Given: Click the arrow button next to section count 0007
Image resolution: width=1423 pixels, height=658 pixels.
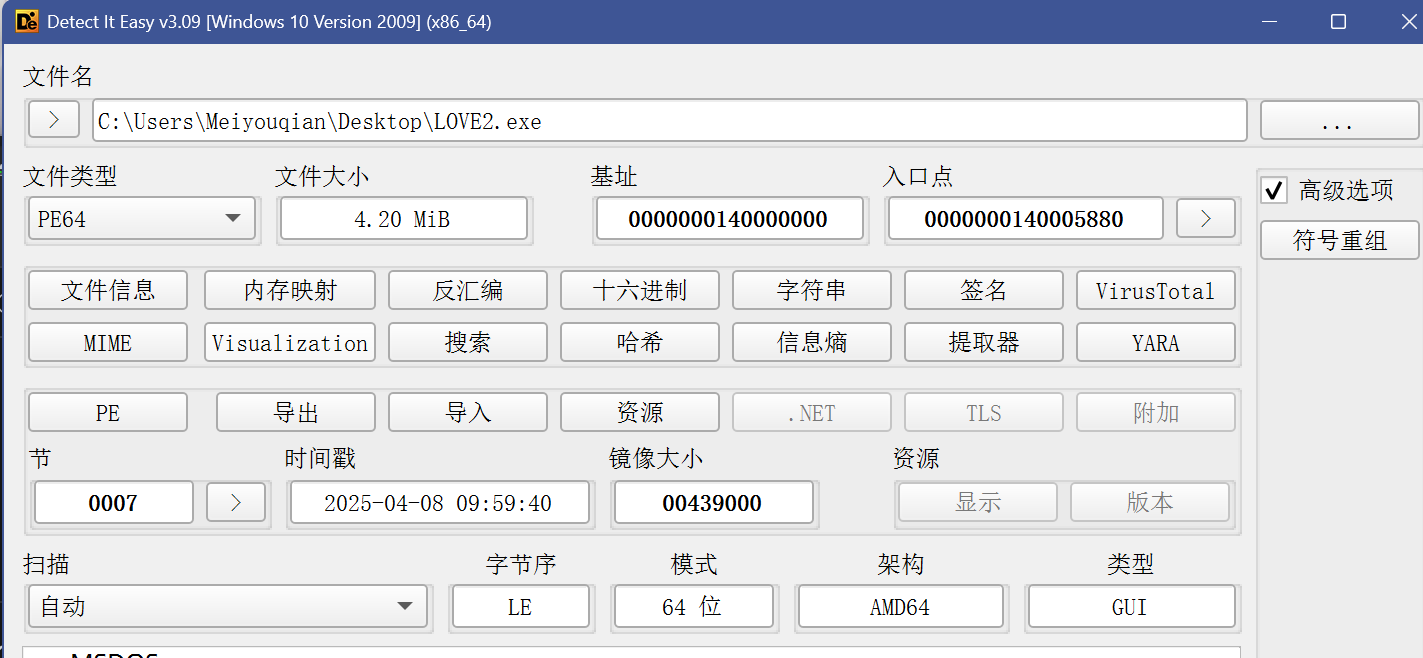Looking at the screenshot, I should tap(236, 503).
